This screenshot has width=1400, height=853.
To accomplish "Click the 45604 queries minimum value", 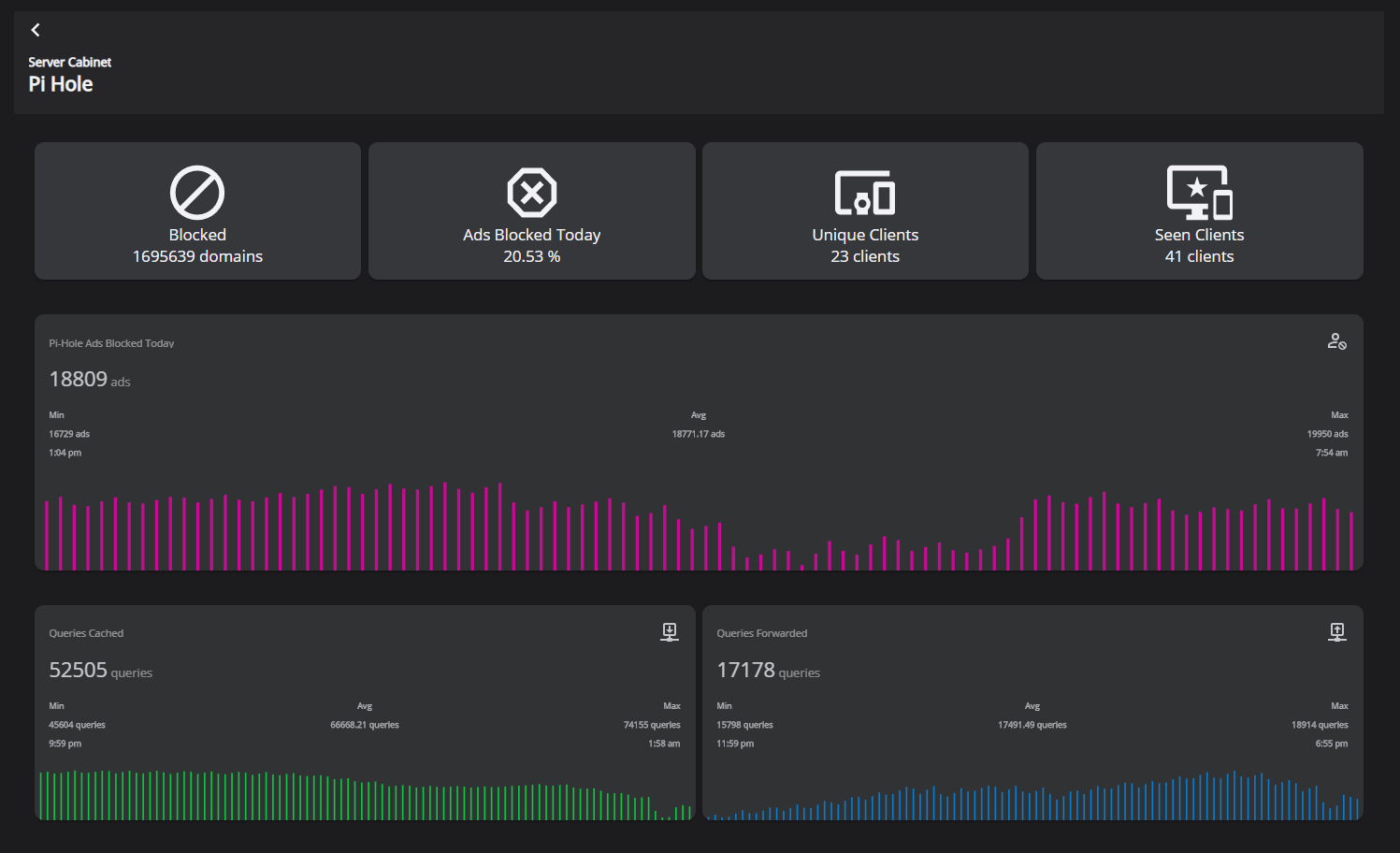I will 77,725.
